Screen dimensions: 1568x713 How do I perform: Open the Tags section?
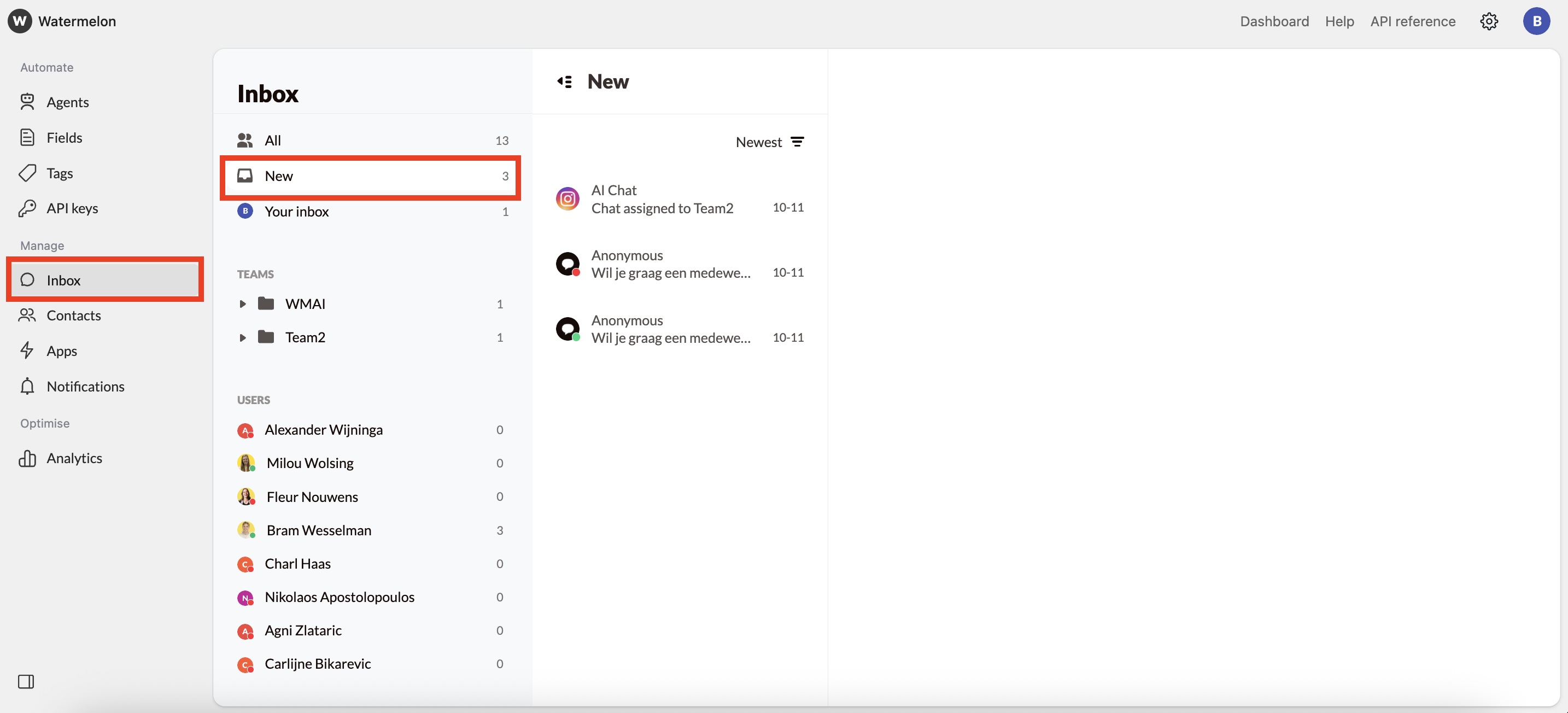(59, 173)
